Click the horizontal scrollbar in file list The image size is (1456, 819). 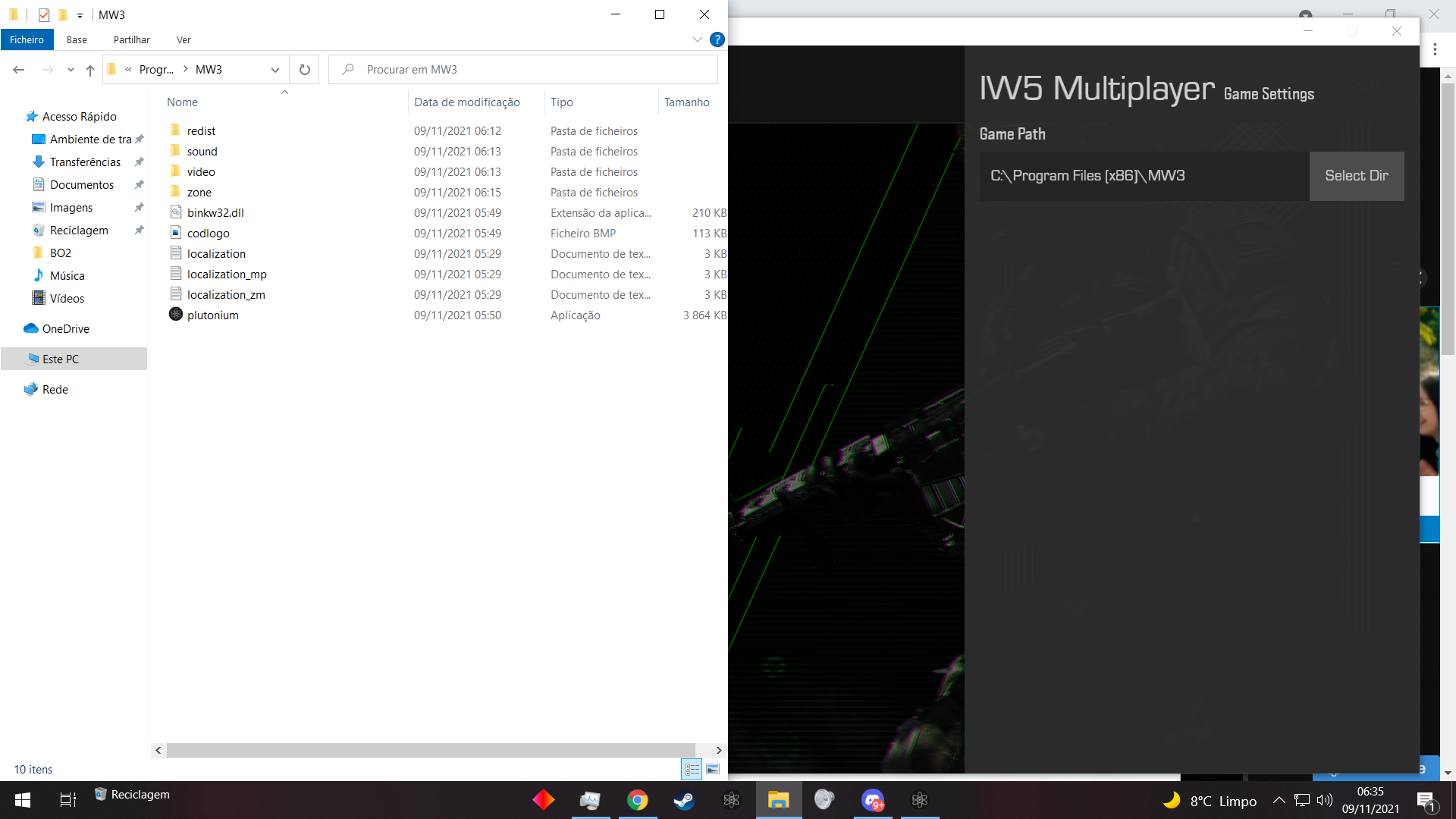(431, 750)
